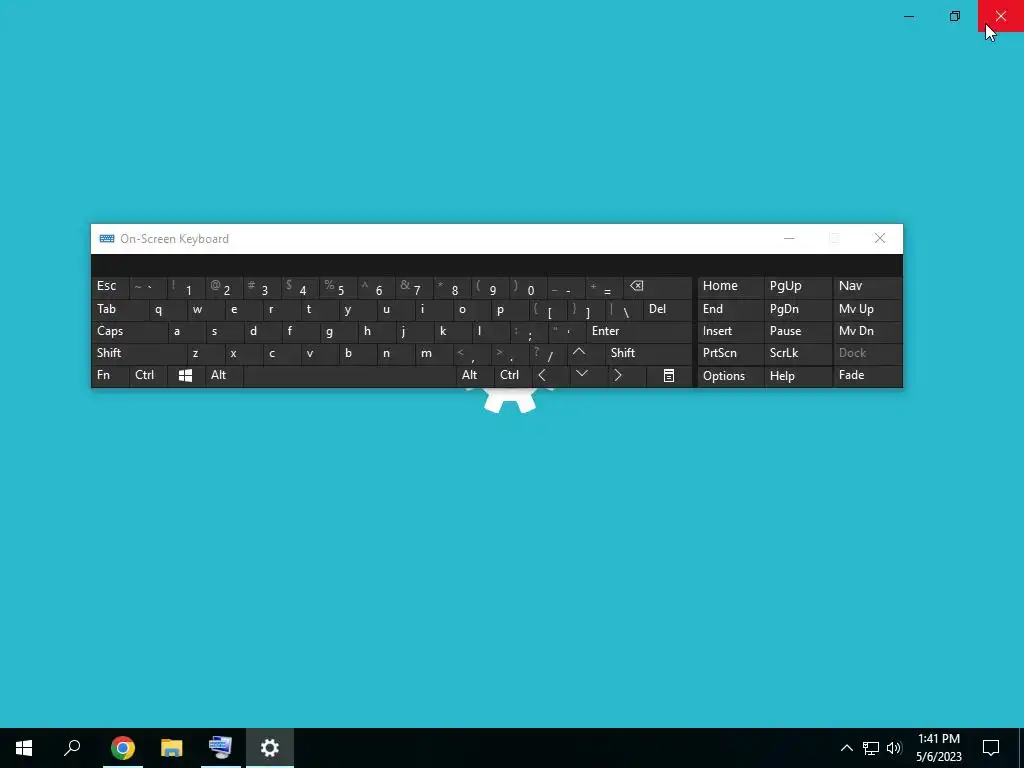
Task: Click the number 5 key
Action: click(337, 287)
